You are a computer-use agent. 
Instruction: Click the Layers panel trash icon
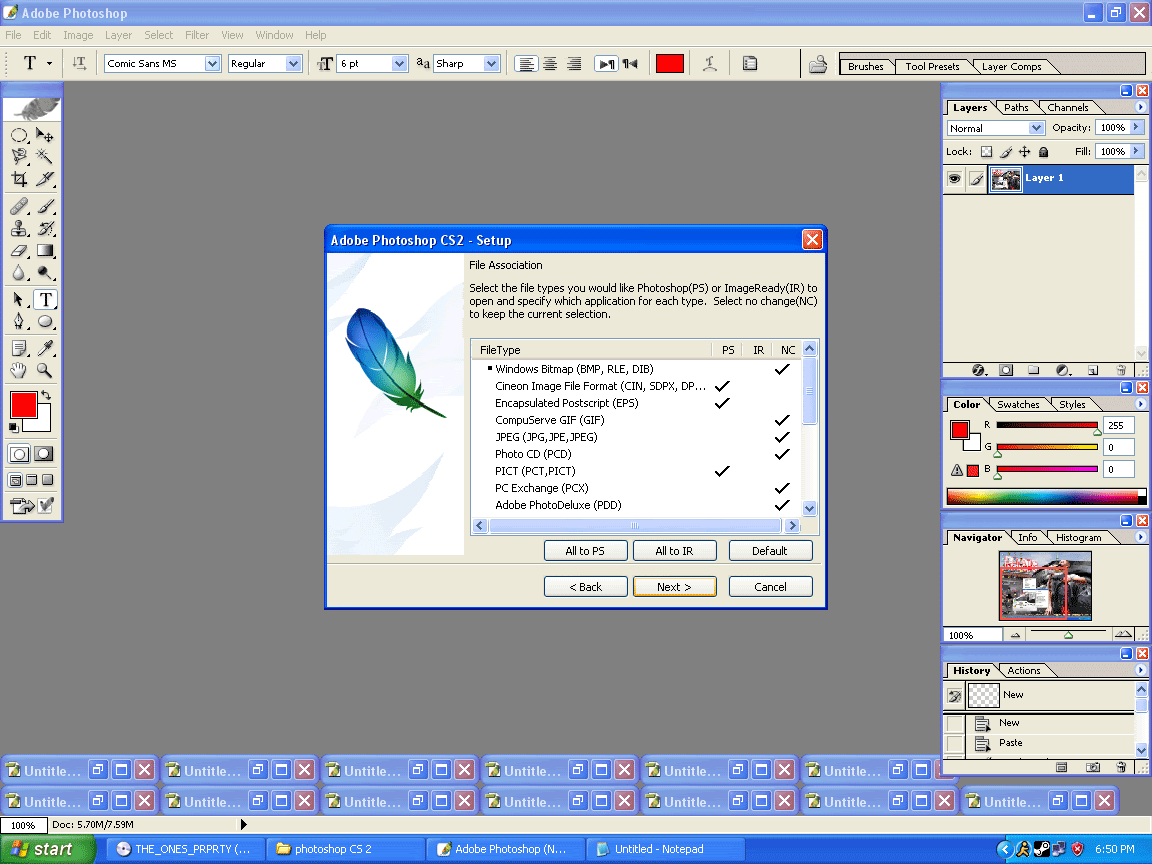point(1121,370)
